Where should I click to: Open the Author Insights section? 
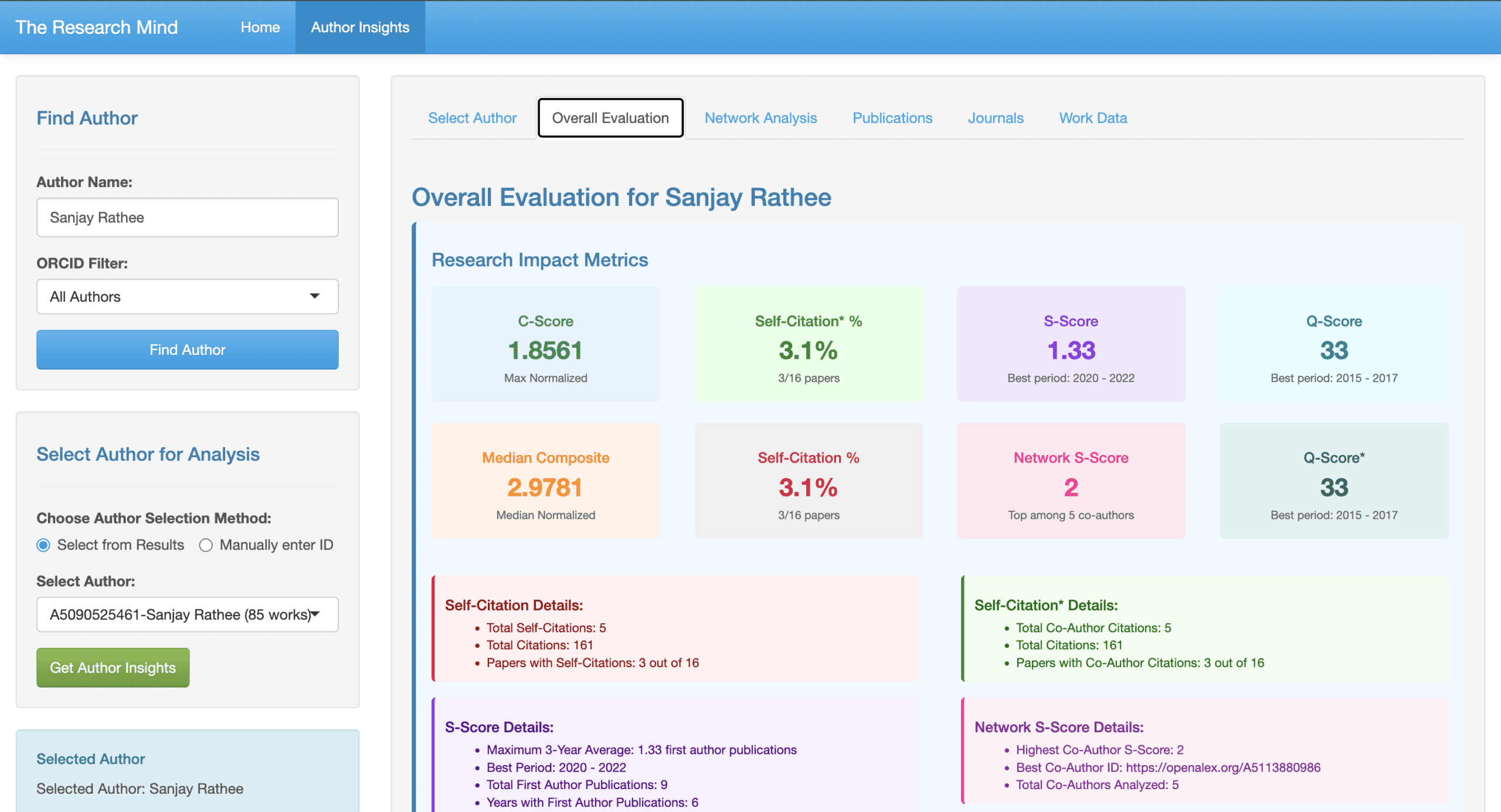tap(360, 27)
